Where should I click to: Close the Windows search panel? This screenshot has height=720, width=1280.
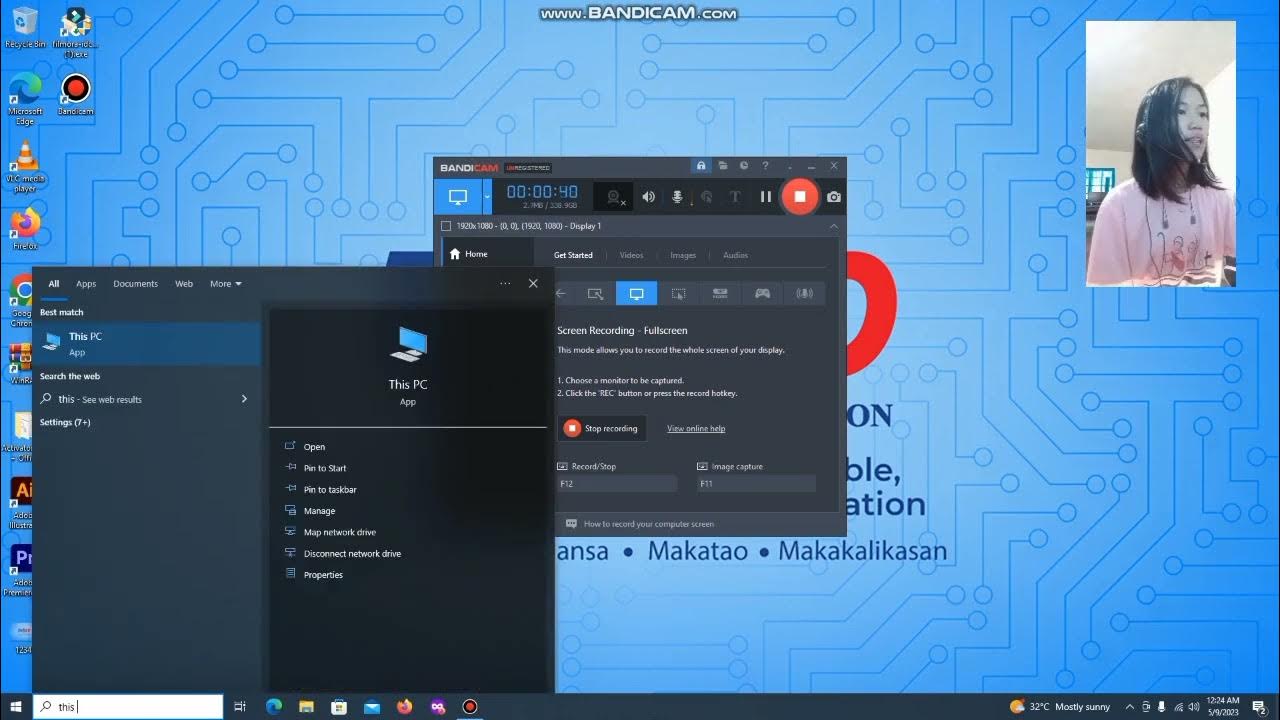point(533,284)
